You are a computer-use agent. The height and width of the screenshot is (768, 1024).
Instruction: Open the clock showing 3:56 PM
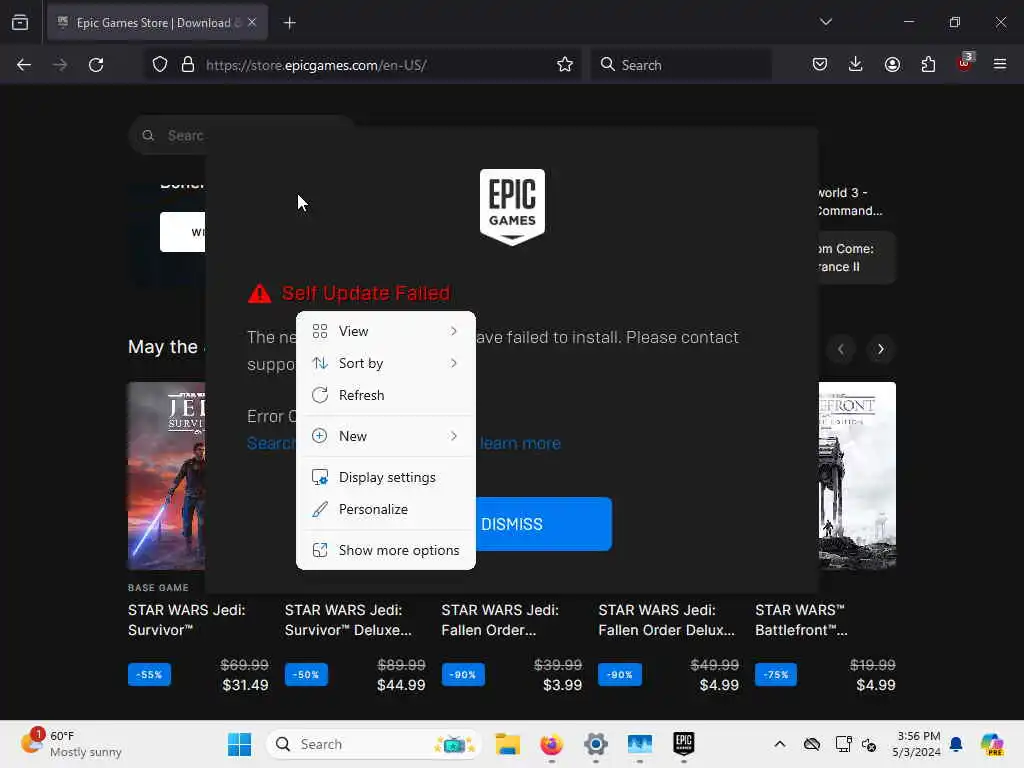pos(917,744)
